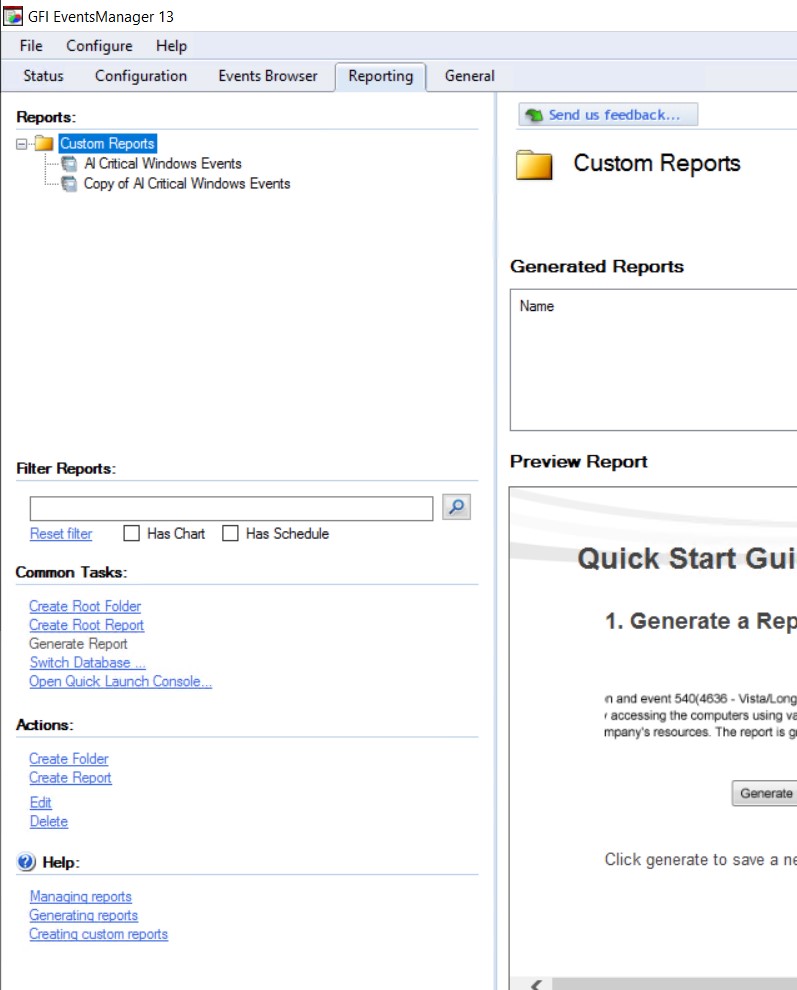Click the Custom Reports folder icon in the tree
The image size is (797, 990).
tap(44, 143)
